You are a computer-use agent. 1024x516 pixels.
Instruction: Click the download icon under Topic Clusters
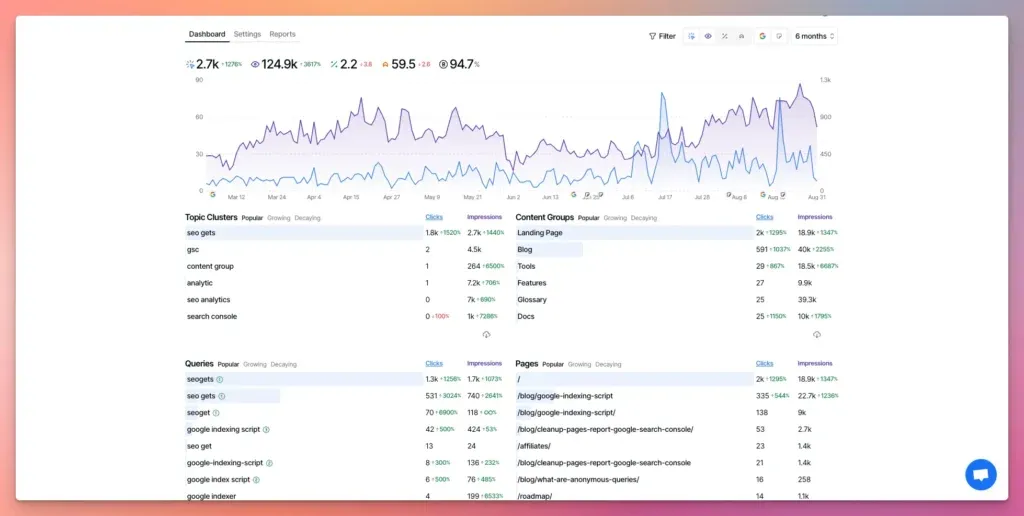click(x=486, y=335)
